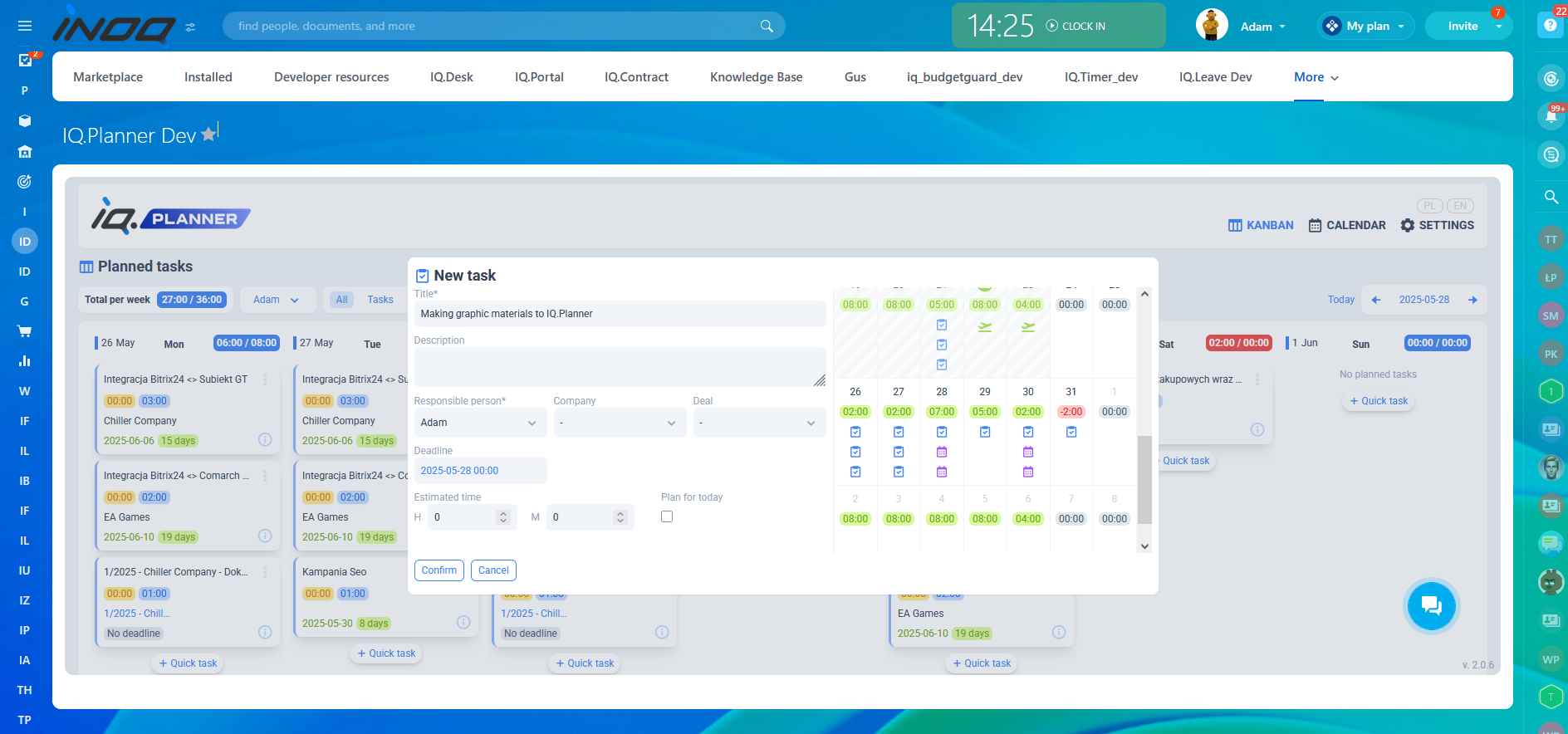
Task: Favorite IQ.Planner Dev with the star icon
Action: tap(208, 134)
